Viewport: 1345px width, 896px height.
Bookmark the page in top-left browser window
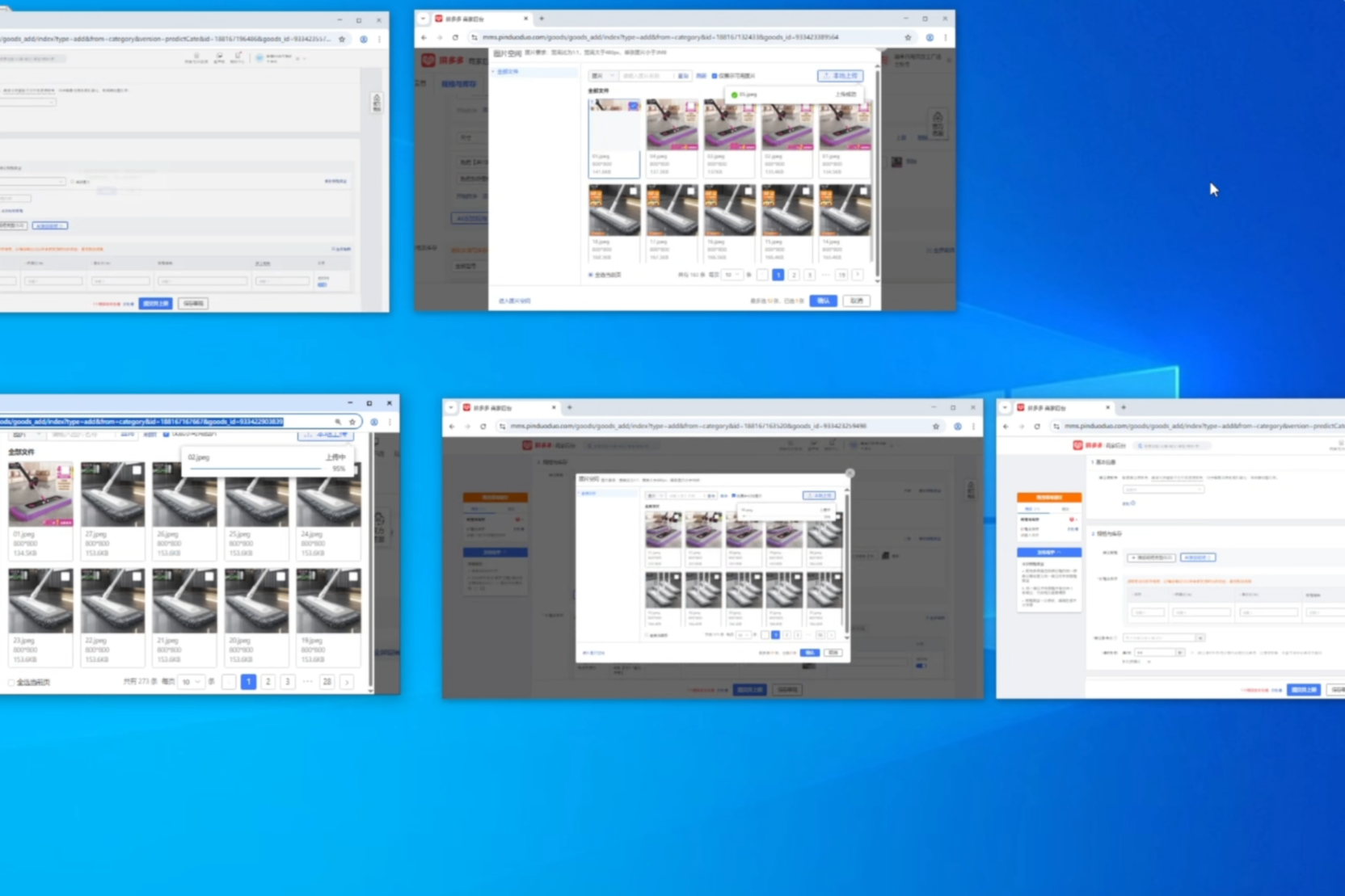tap(342, 39)
